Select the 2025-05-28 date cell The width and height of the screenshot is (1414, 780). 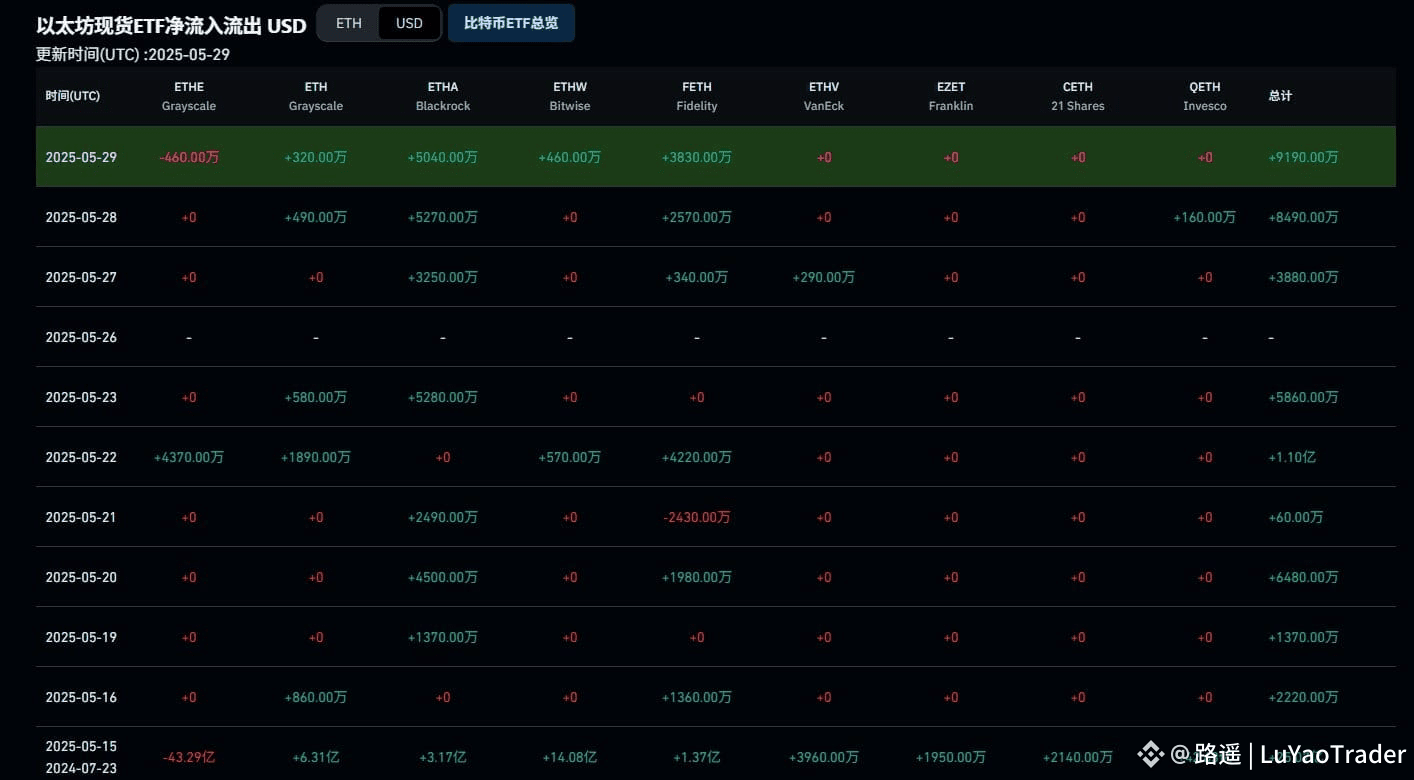tap(81, 217)
